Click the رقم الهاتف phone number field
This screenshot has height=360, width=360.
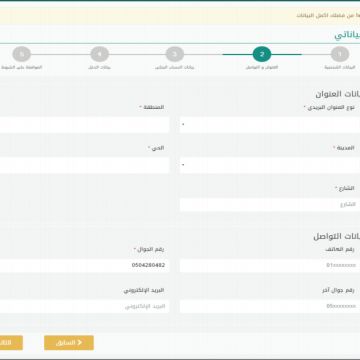tap(270, 266)
